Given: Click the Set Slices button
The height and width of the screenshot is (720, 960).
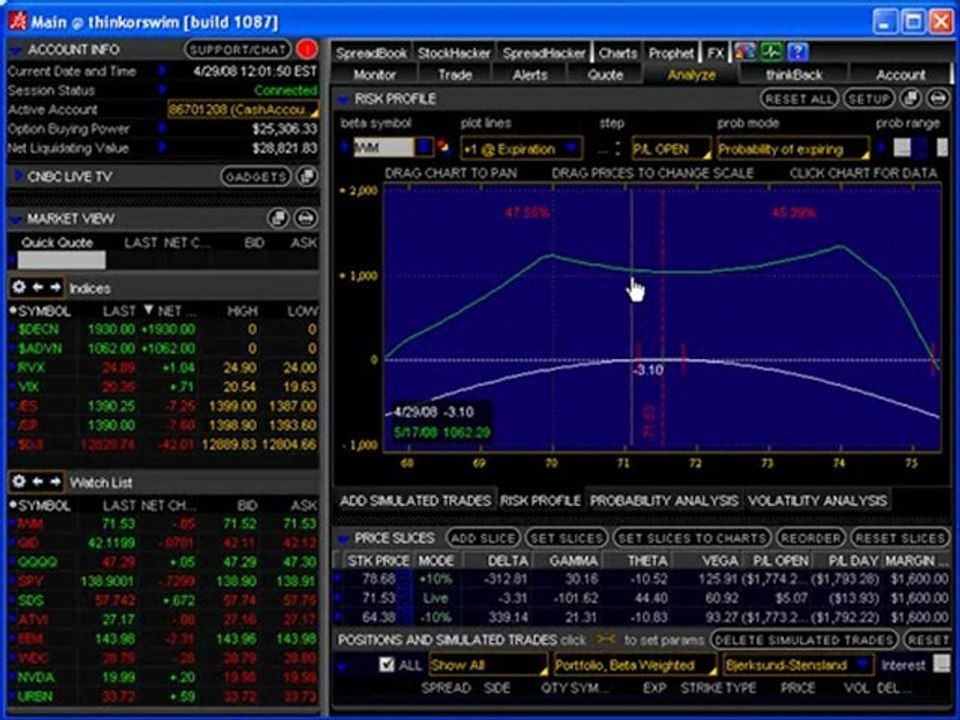Looking at the screenshot, I should coord(566,538).
